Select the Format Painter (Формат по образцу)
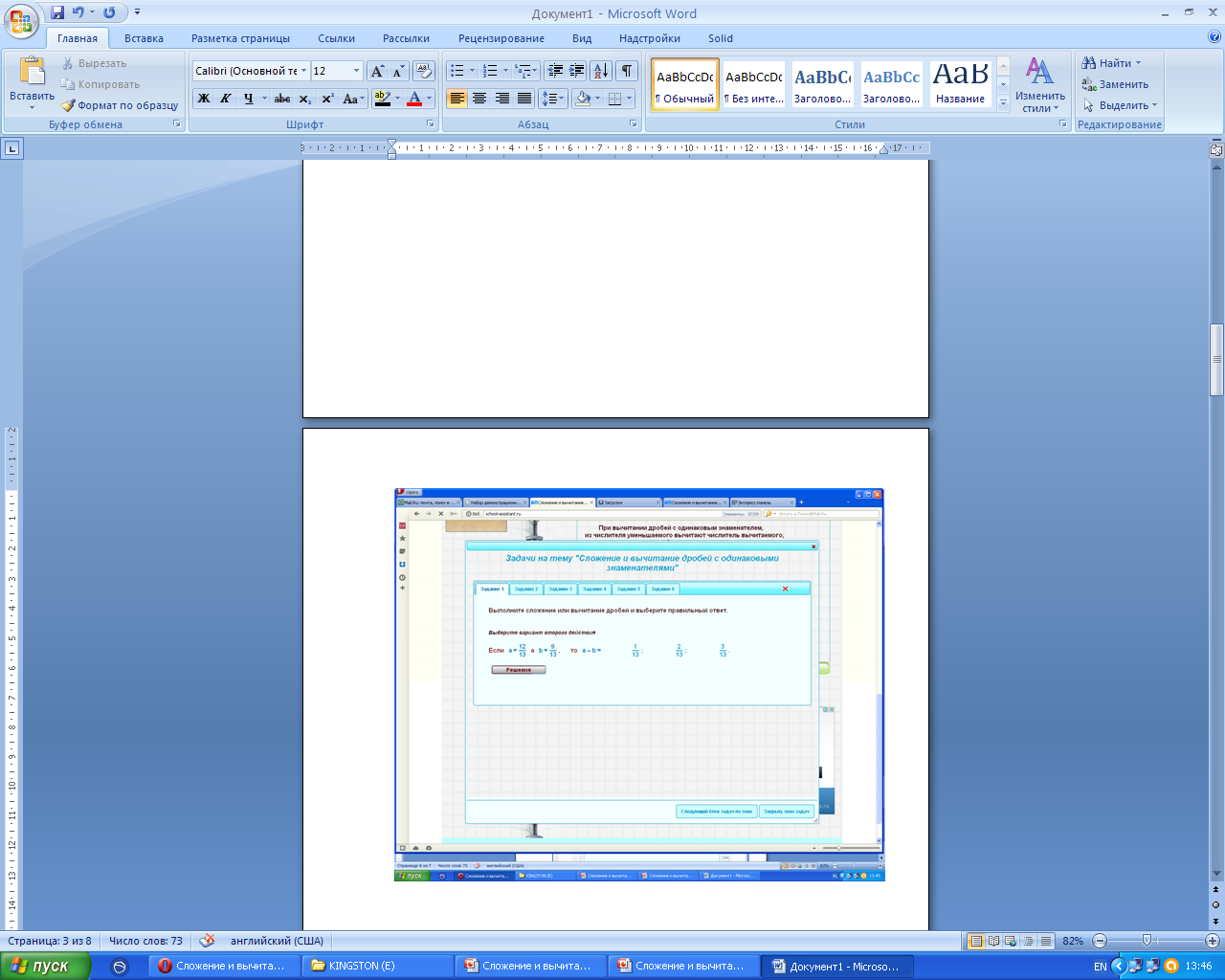 pyautogui.click(x=121, y=105)
